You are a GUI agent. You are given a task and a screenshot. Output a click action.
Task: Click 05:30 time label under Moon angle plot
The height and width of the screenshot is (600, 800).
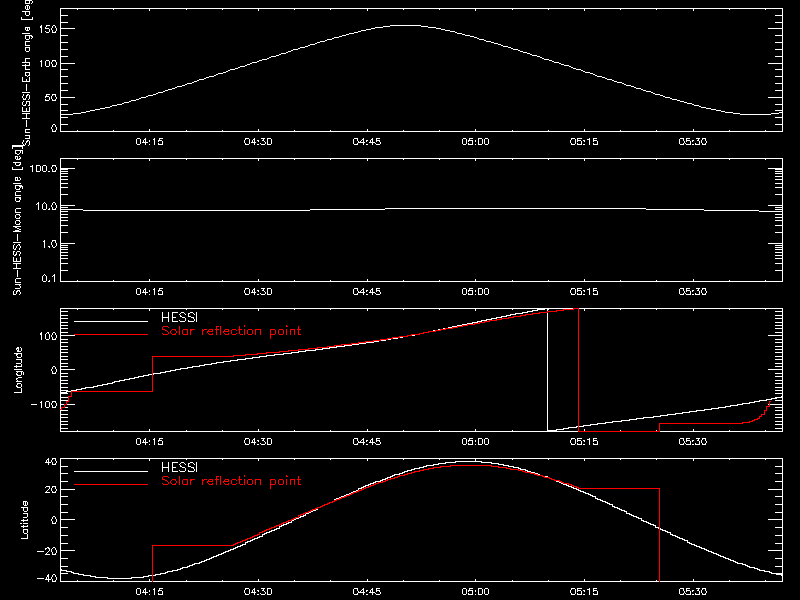[x=693, y=292]
